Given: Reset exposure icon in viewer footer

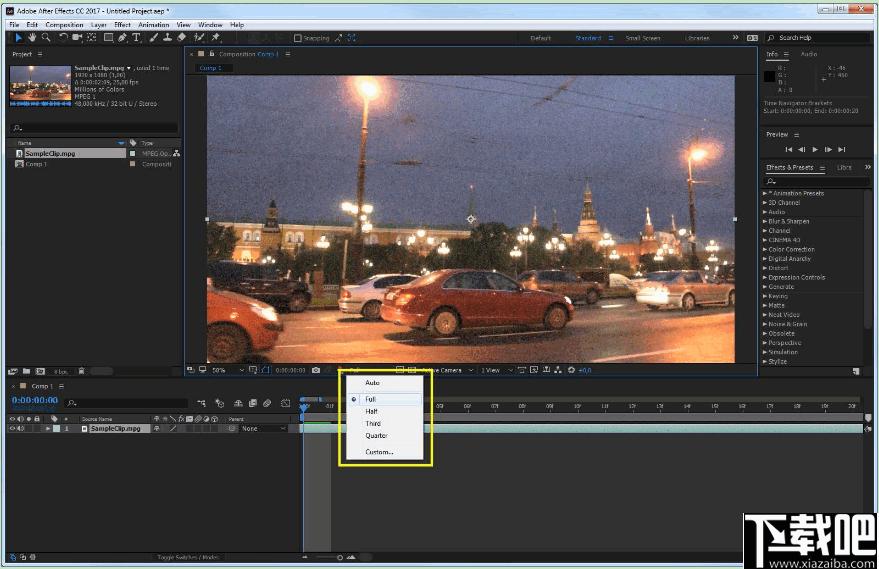Looking at the screenshot, I should pyautogui.click(x=571, y=371).
